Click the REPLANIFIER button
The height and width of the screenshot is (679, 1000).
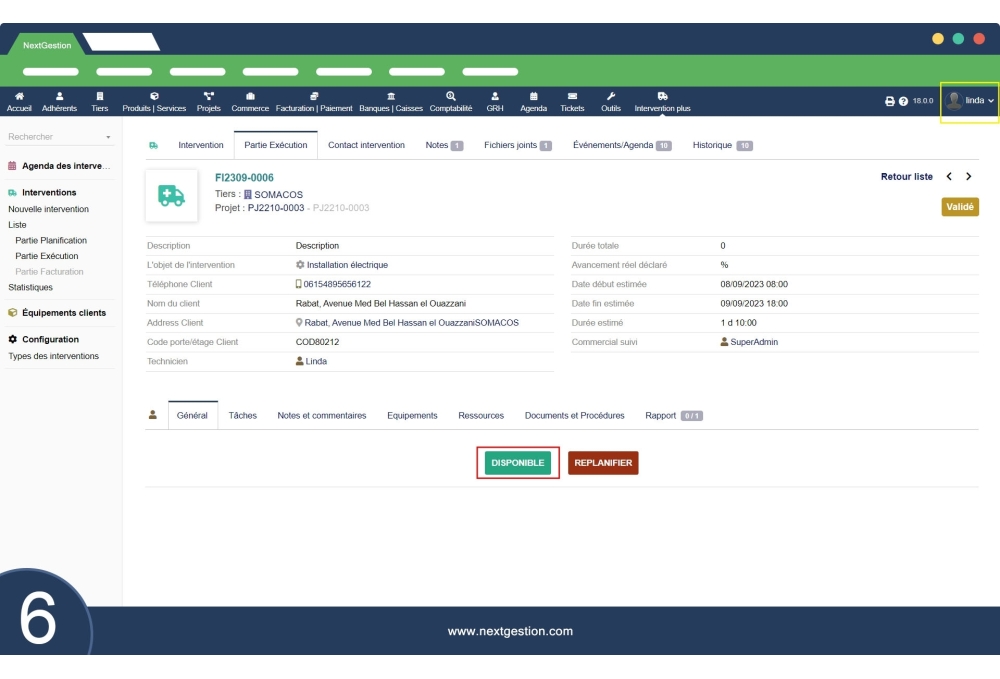tap(603, 463)
